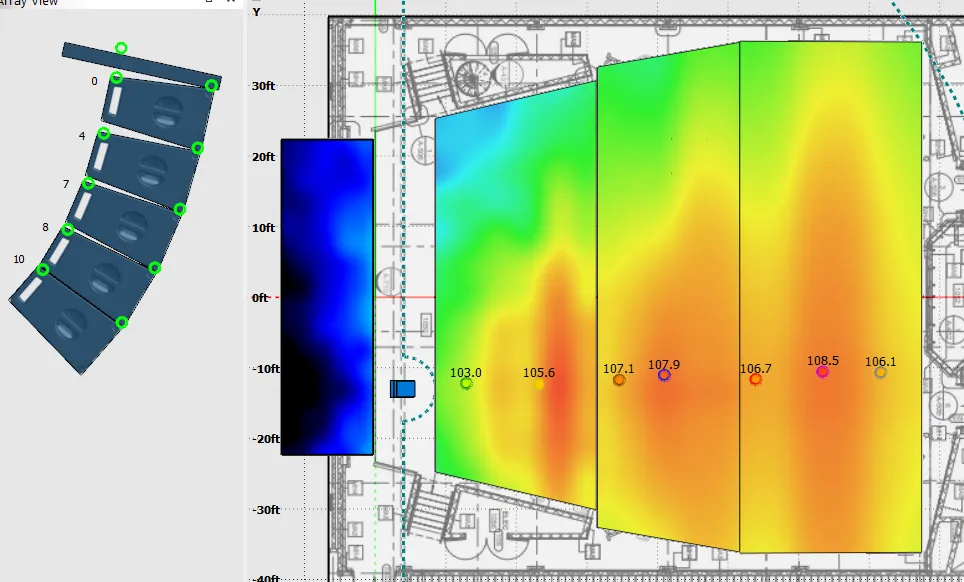
Task: Click the blue stage area mapping rectangle
Action: click(327, 297)
